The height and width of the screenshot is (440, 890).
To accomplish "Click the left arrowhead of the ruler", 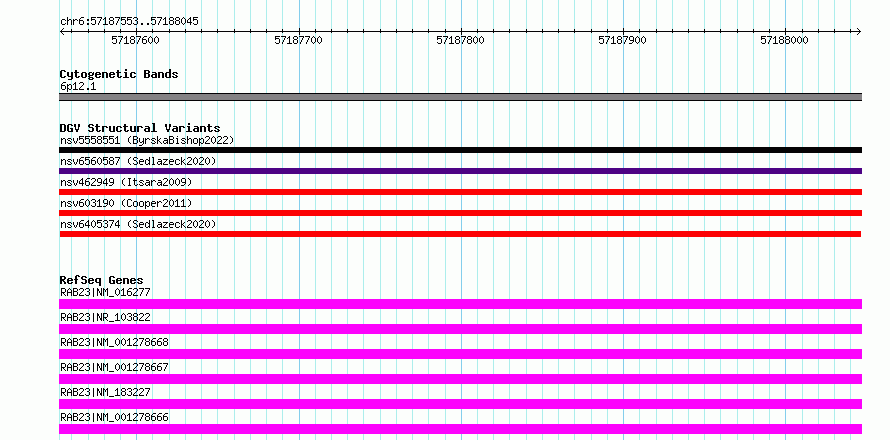I will (x=62, y=32).
